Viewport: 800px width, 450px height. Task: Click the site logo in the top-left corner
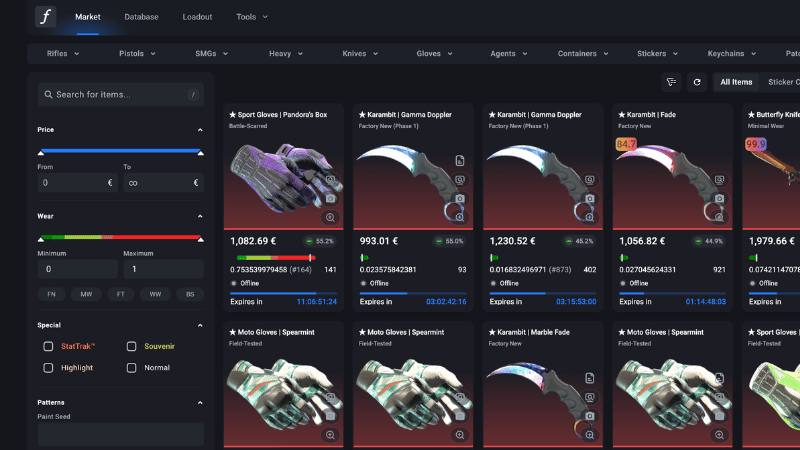pos(46,17)
